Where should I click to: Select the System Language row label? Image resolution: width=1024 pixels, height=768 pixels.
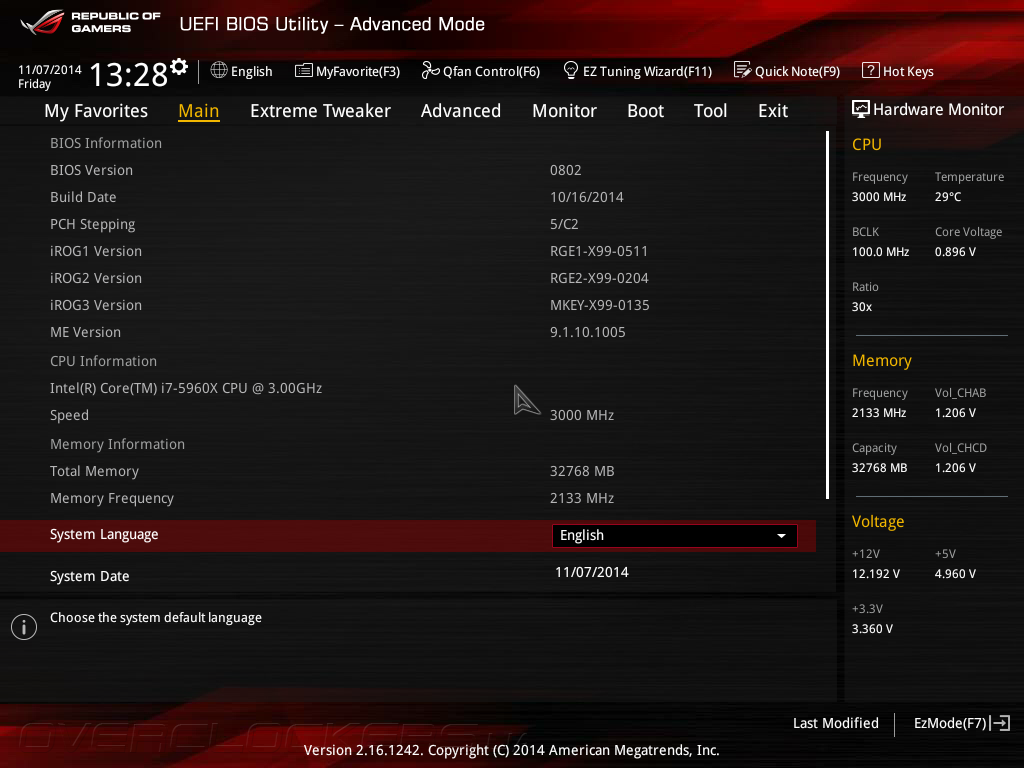[x=104, y=534]
